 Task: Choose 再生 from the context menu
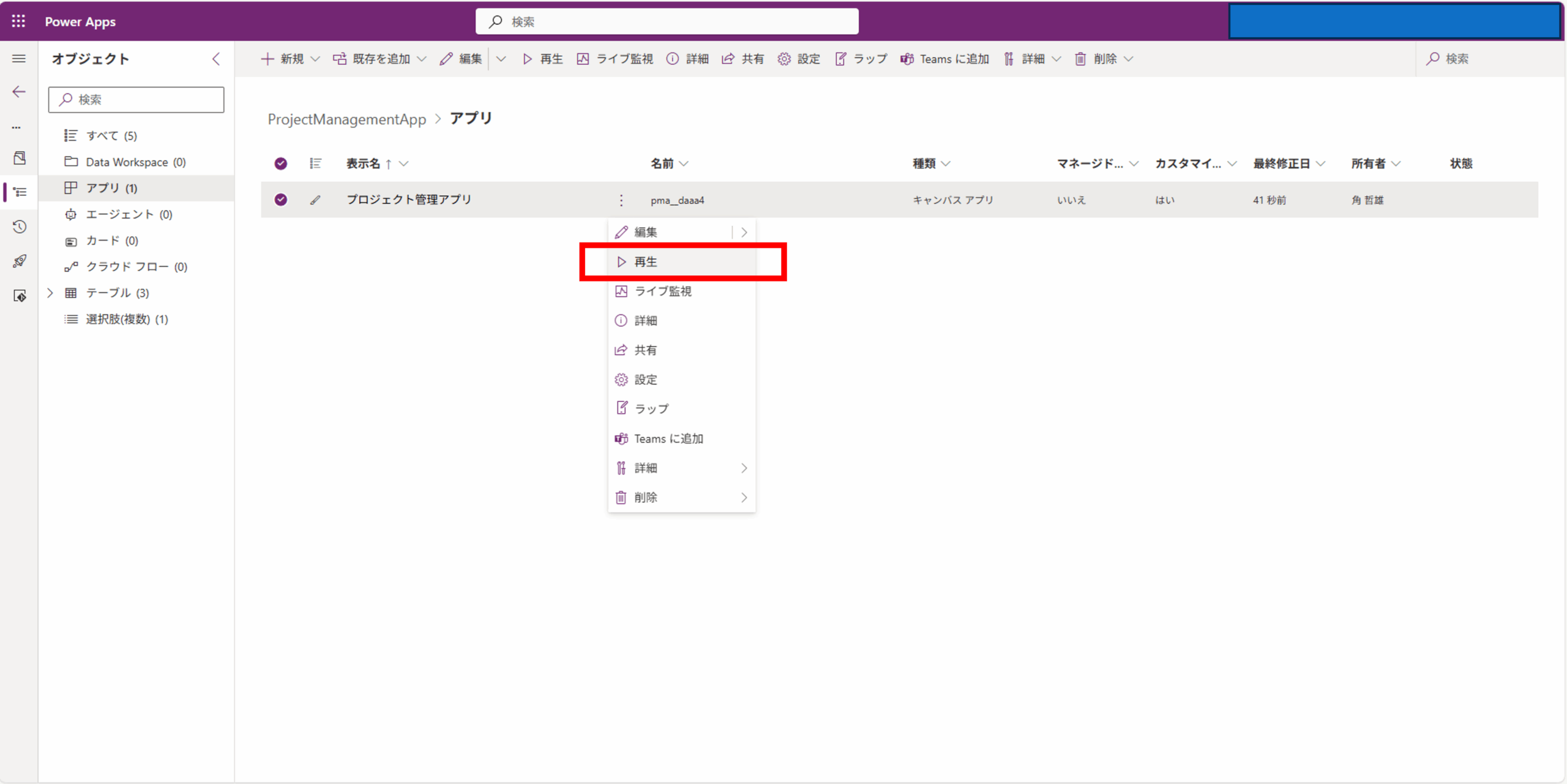pos(645,261)
